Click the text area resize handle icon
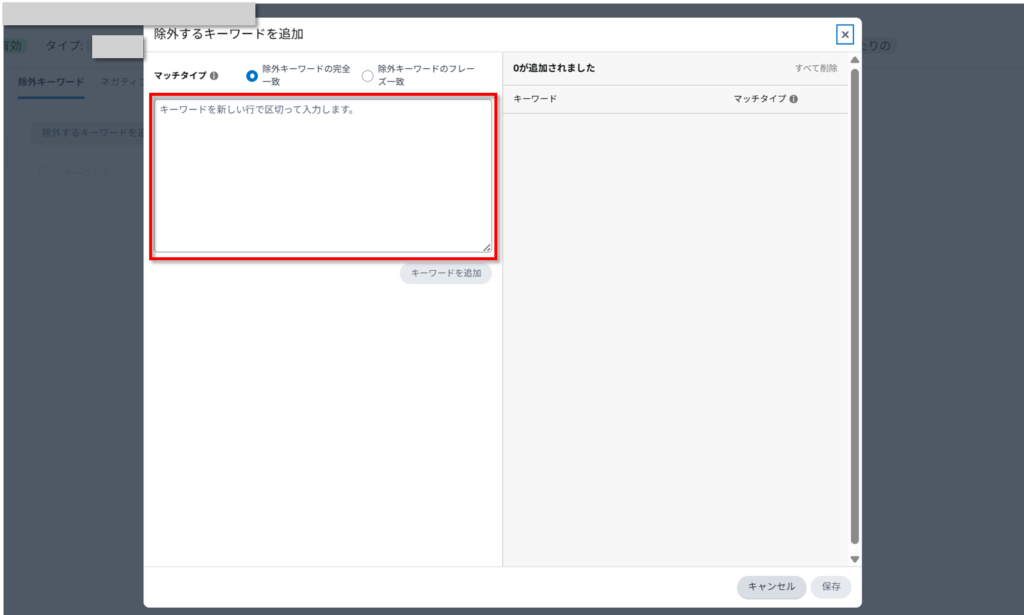Image resolution: width=1024 pixels, height=615 pixels. point(485,249)
